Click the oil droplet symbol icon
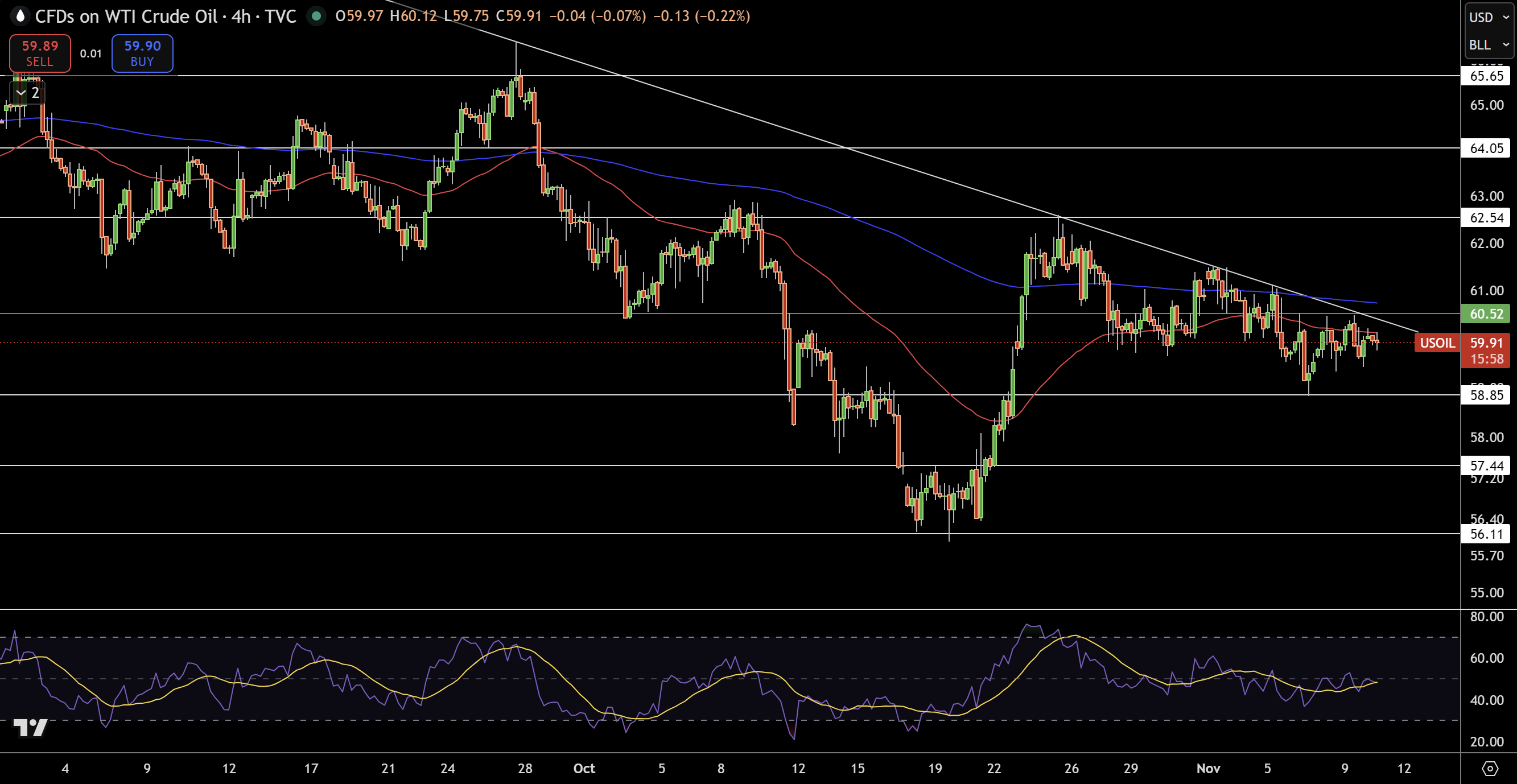The height and width of the screenshot is (784, 1517). point(19,16)
